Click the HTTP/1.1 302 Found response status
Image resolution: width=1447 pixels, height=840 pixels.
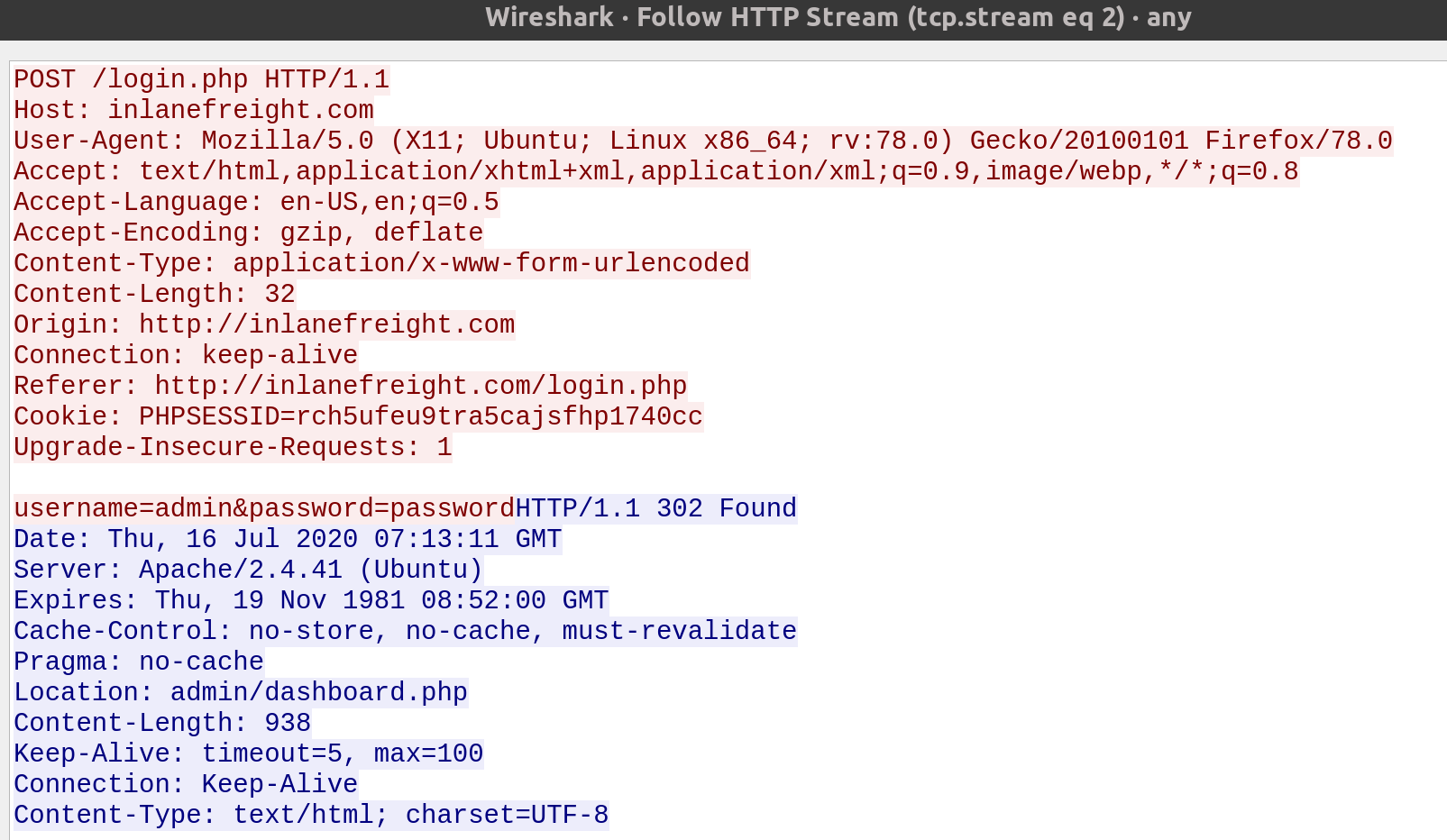[x=655, y=508]
